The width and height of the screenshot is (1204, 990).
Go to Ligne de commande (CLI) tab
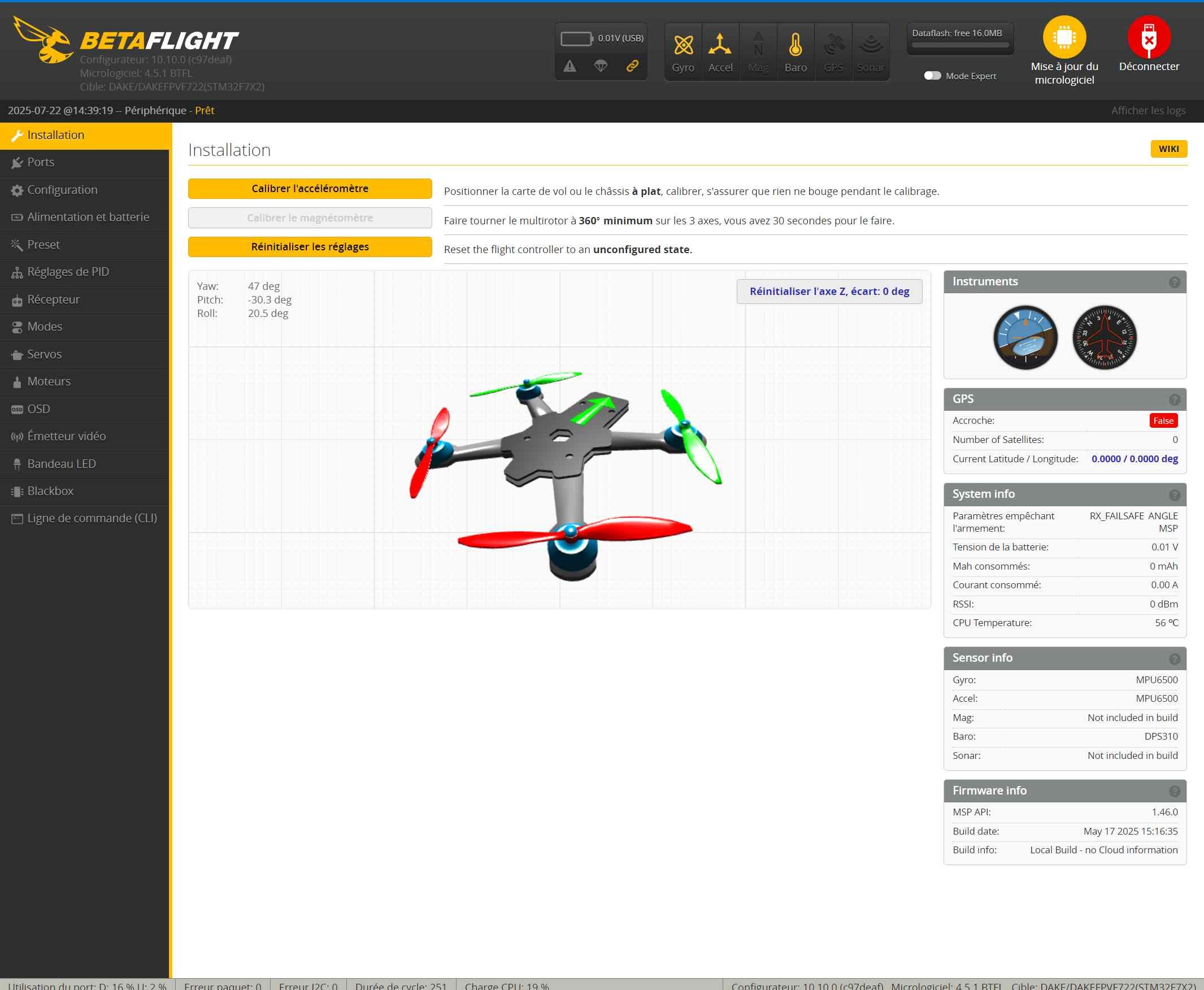[x=92, y=518]
